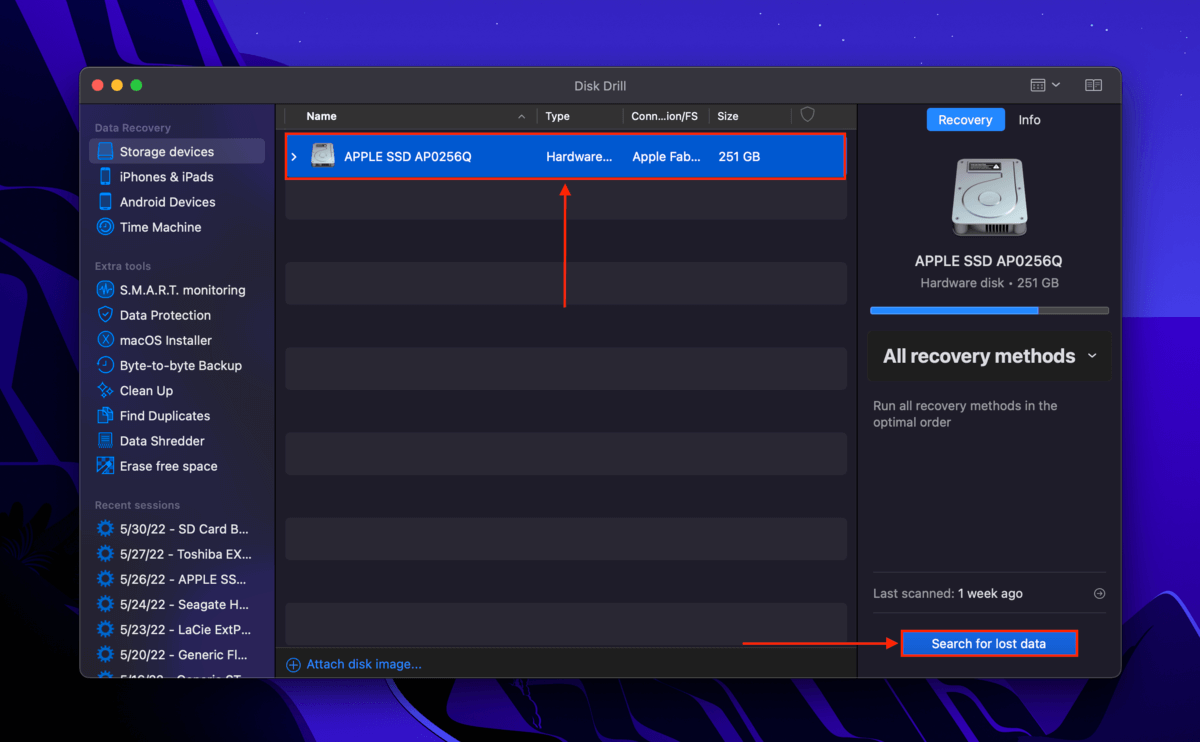Click the yellow minimize window button
The width and height of the screenshot is (1200, 742).
(x=117, y=86)
